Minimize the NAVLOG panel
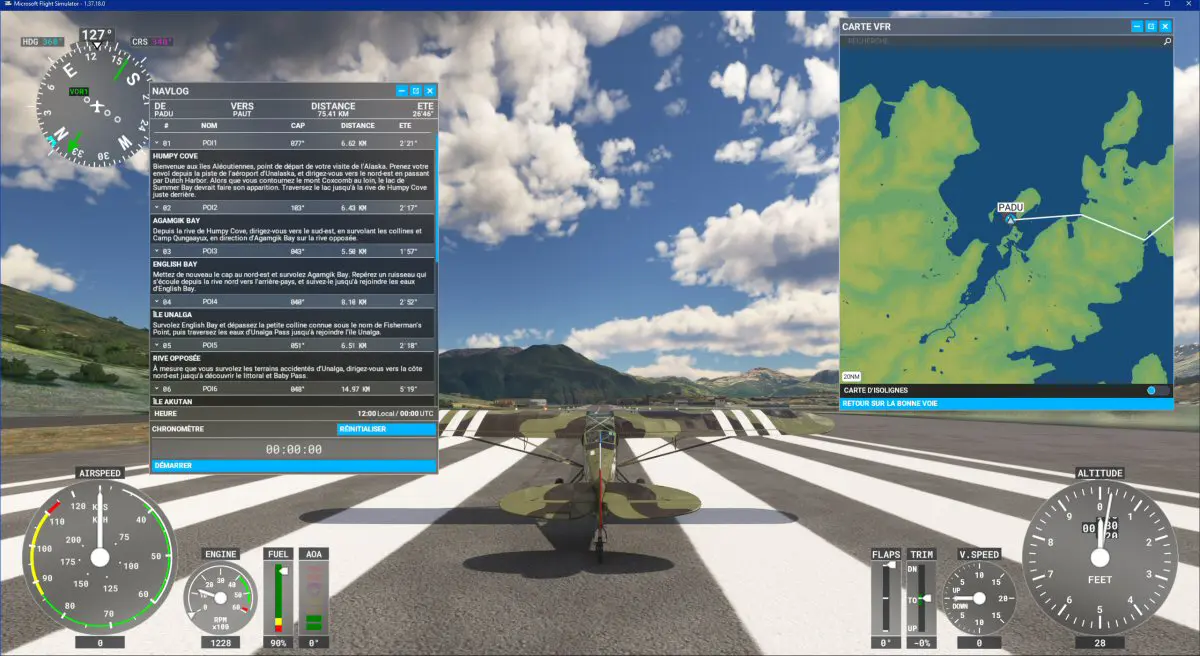 tap(402, 91)
